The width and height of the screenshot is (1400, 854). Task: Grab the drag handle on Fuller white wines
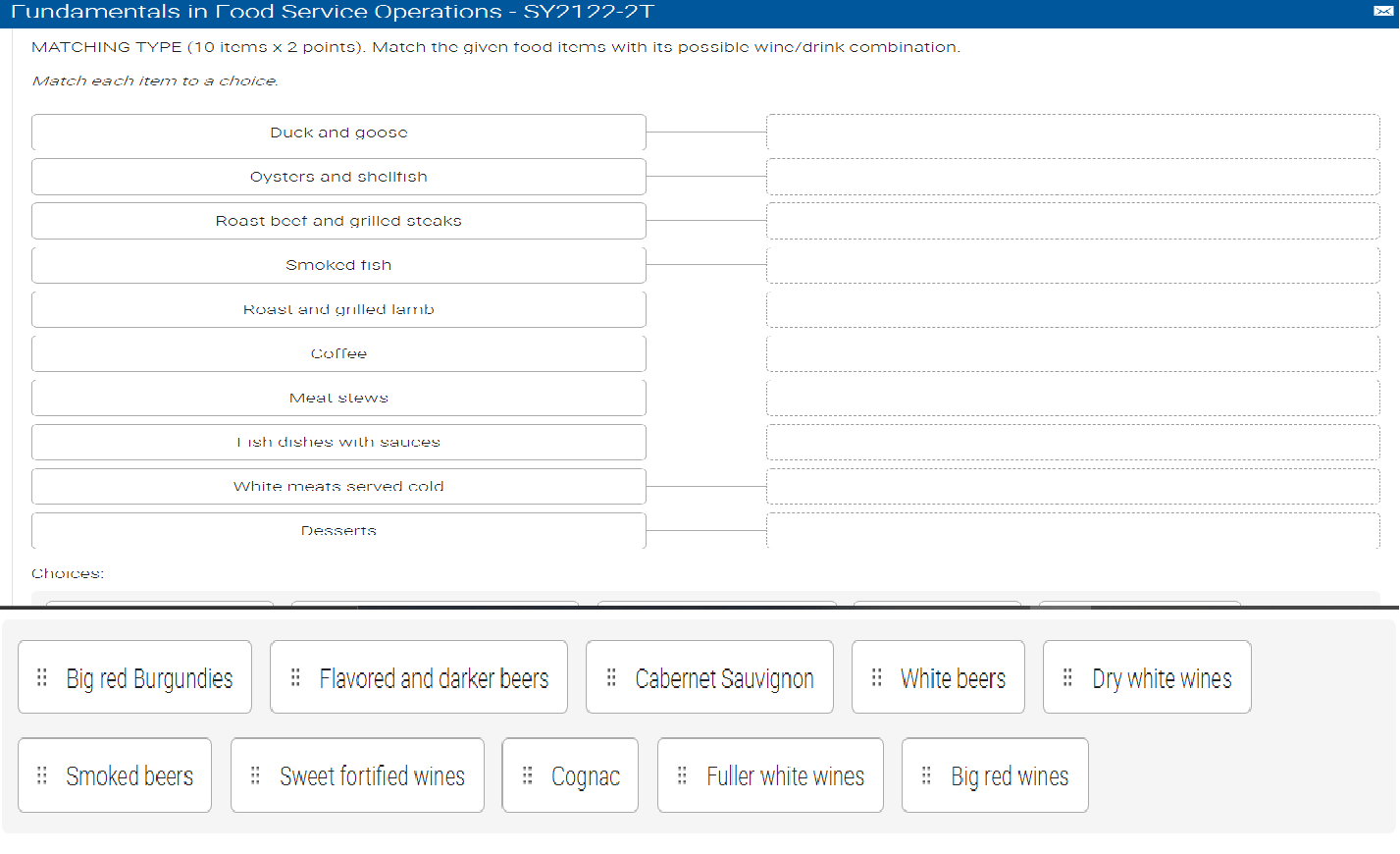[683, 775]
